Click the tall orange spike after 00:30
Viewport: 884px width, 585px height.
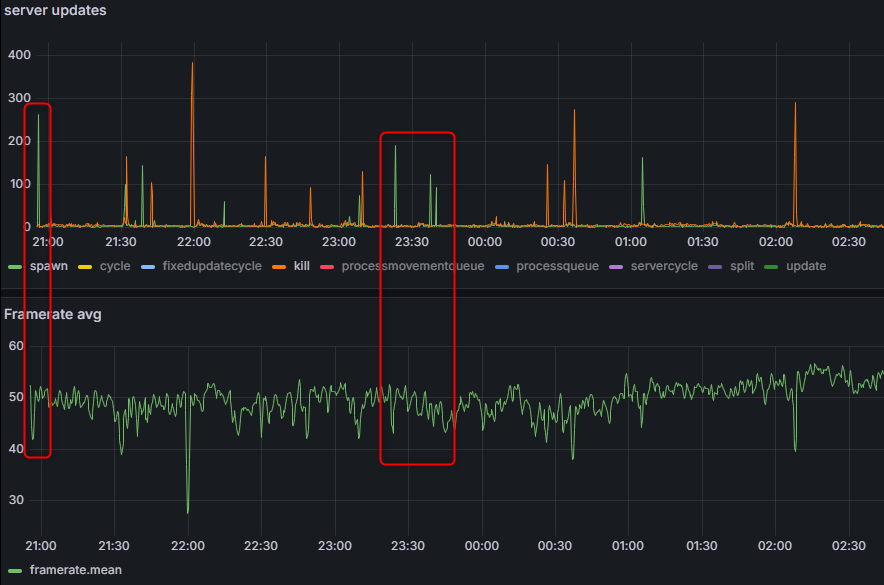pyautogui.click(x=574, y=111)
